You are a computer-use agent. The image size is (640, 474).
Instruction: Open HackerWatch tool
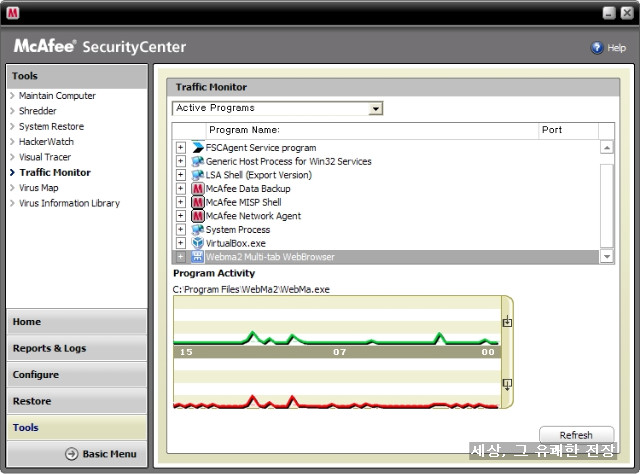[x=46, y=142]
